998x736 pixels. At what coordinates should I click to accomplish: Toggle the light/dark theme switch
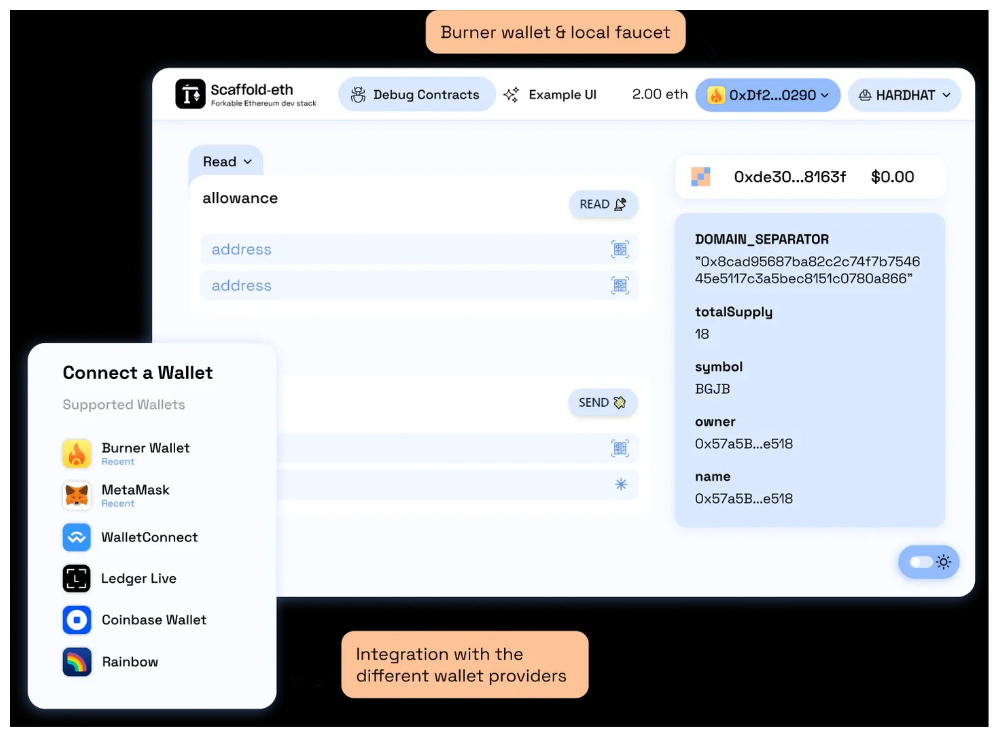click(x=928, y=562)
